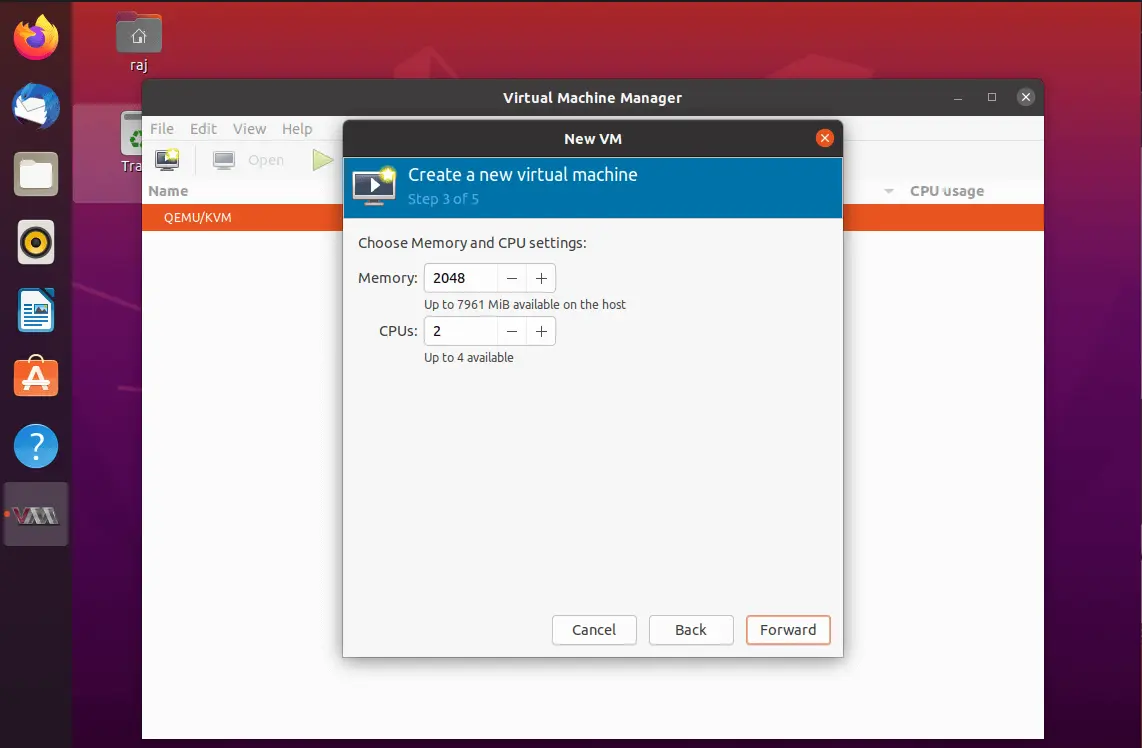The height and width of the screenshot is (748, 1142).
Task: Click the green Run play icon
Action: (323, 160)
